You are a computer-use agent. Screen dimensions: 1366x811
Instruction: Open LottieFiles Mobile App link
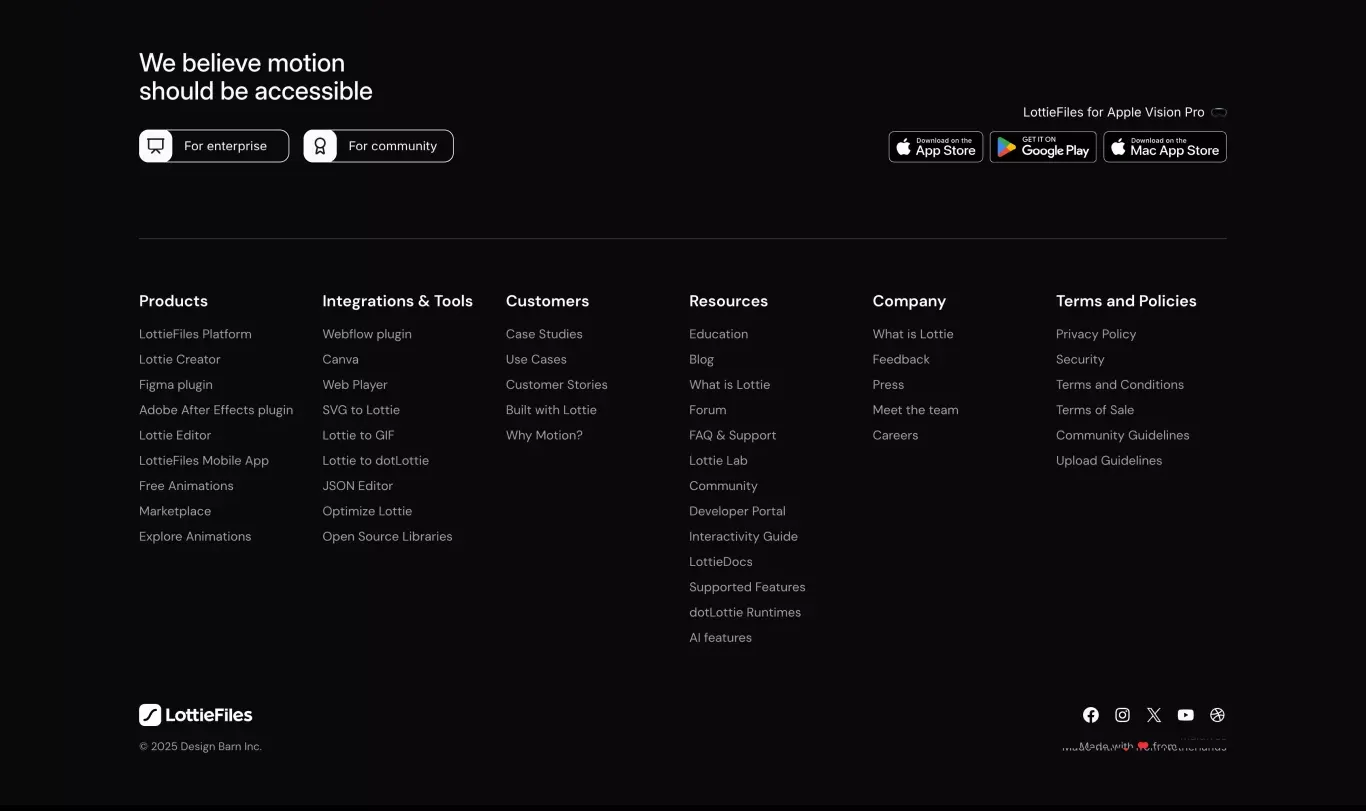pos(204,461)
